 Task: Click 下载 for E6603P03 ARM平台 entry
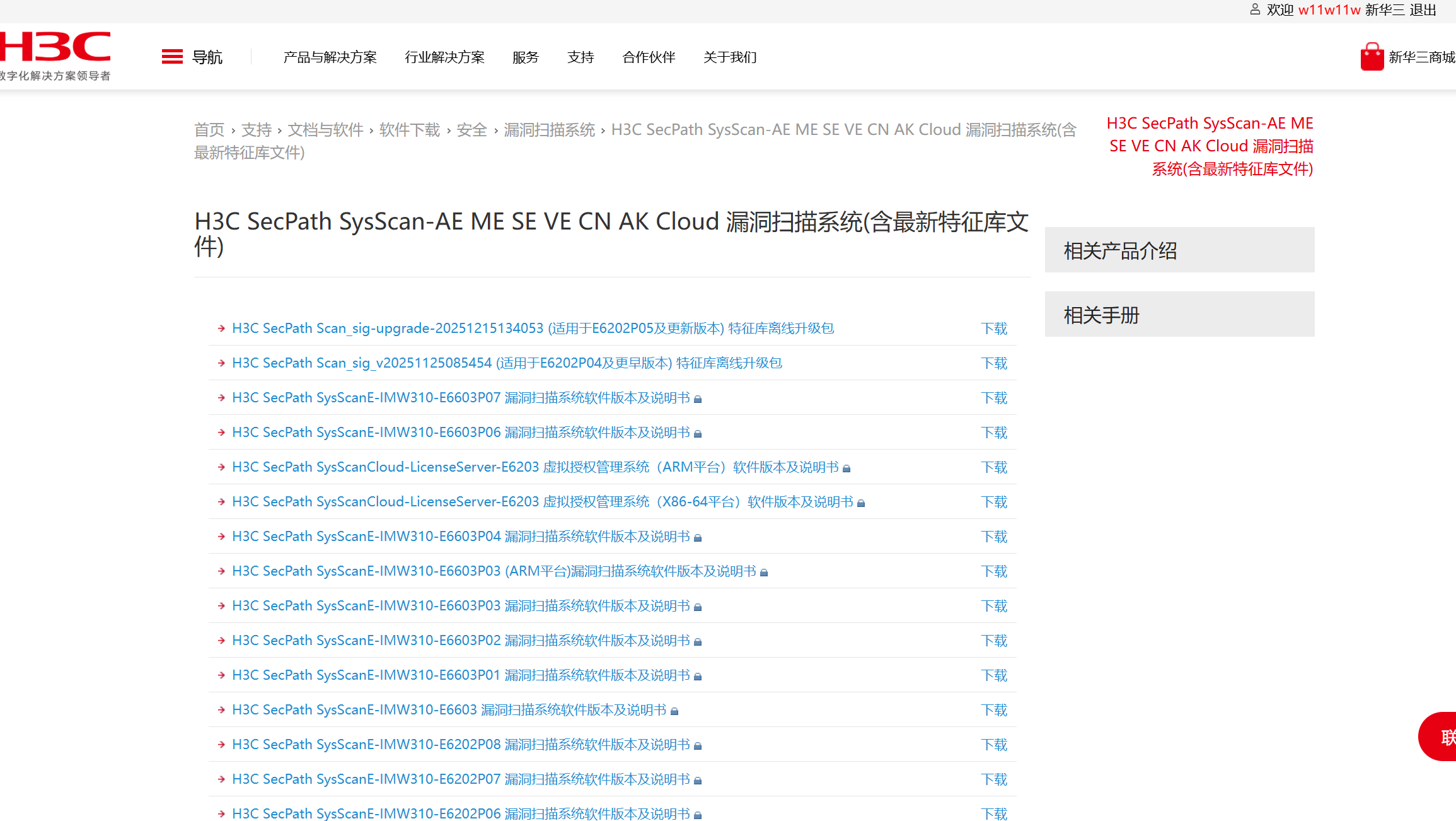coord(994,571)
